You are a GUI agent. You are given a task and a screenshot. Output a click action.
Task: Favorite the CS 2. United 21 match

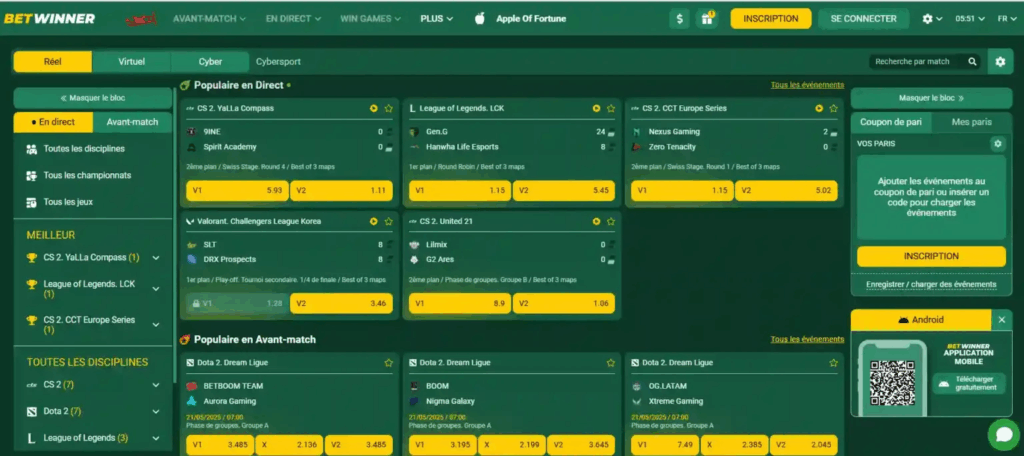[611, 221]
